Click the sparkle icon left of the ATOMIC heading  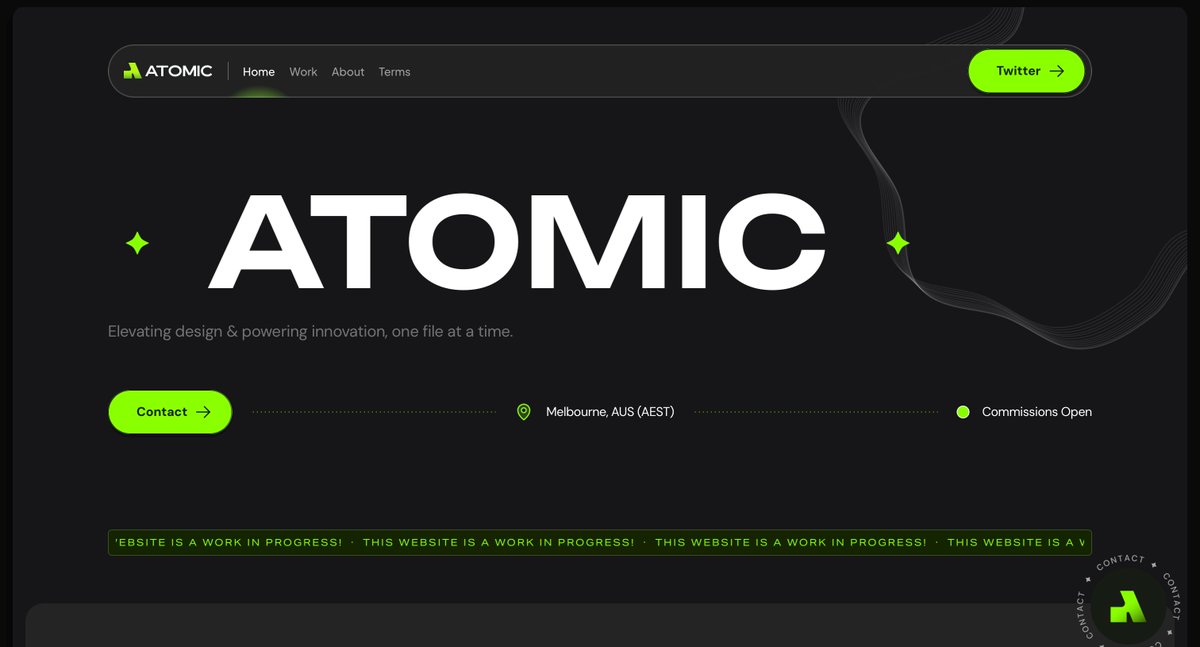(x=136, y=242)
